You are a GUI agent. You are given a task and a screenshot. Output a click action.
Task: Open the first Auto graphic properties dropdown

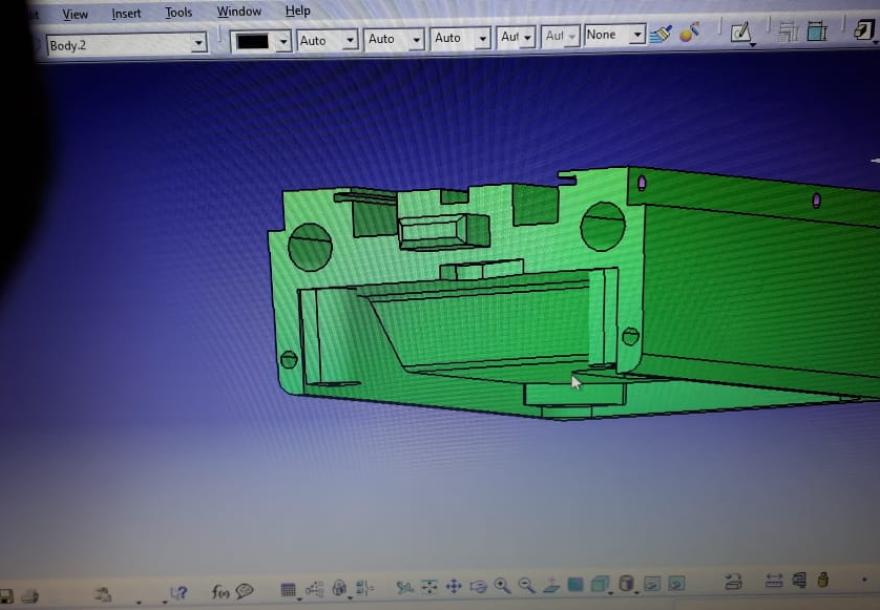click(x=327, y=40)
